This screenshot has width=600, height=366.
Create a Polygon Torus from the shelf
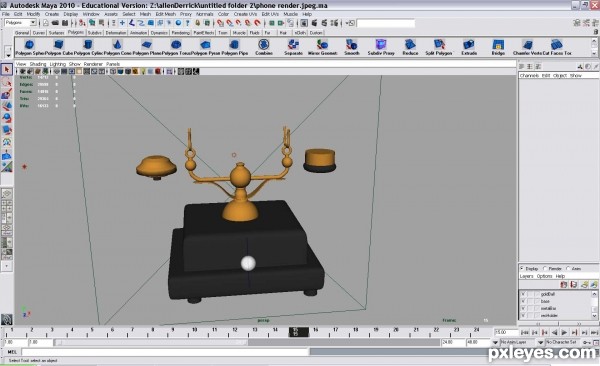[176, 44]
